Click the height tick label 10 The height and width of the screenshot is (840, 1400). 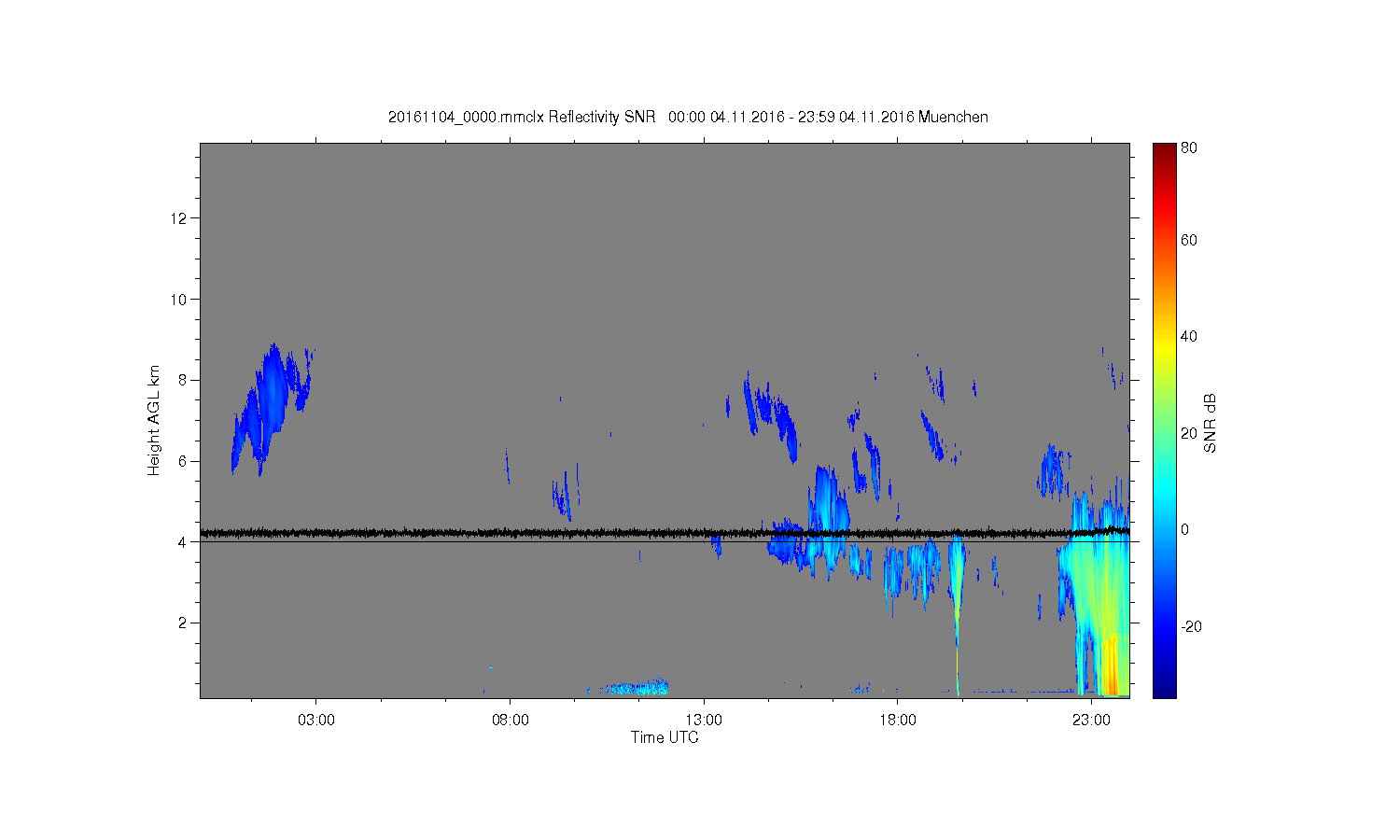(x=179, y=299)
